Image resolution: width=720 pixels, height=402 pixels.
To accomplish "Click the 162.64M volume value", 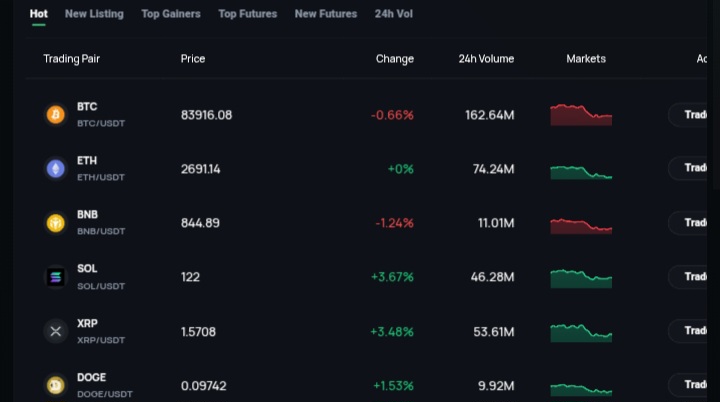I will pos(489,115).
